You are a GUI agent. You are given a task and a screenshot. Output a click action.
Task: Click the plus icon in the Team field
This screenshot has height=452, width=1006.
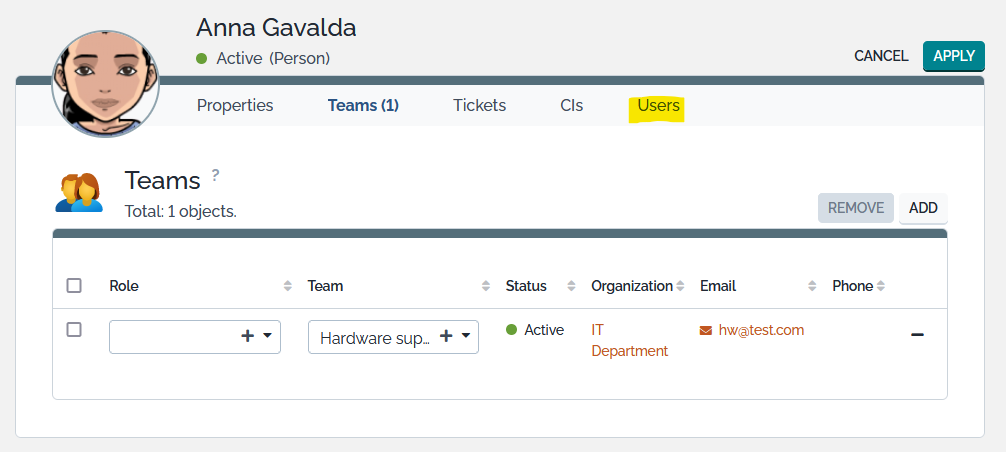point(446,337)
